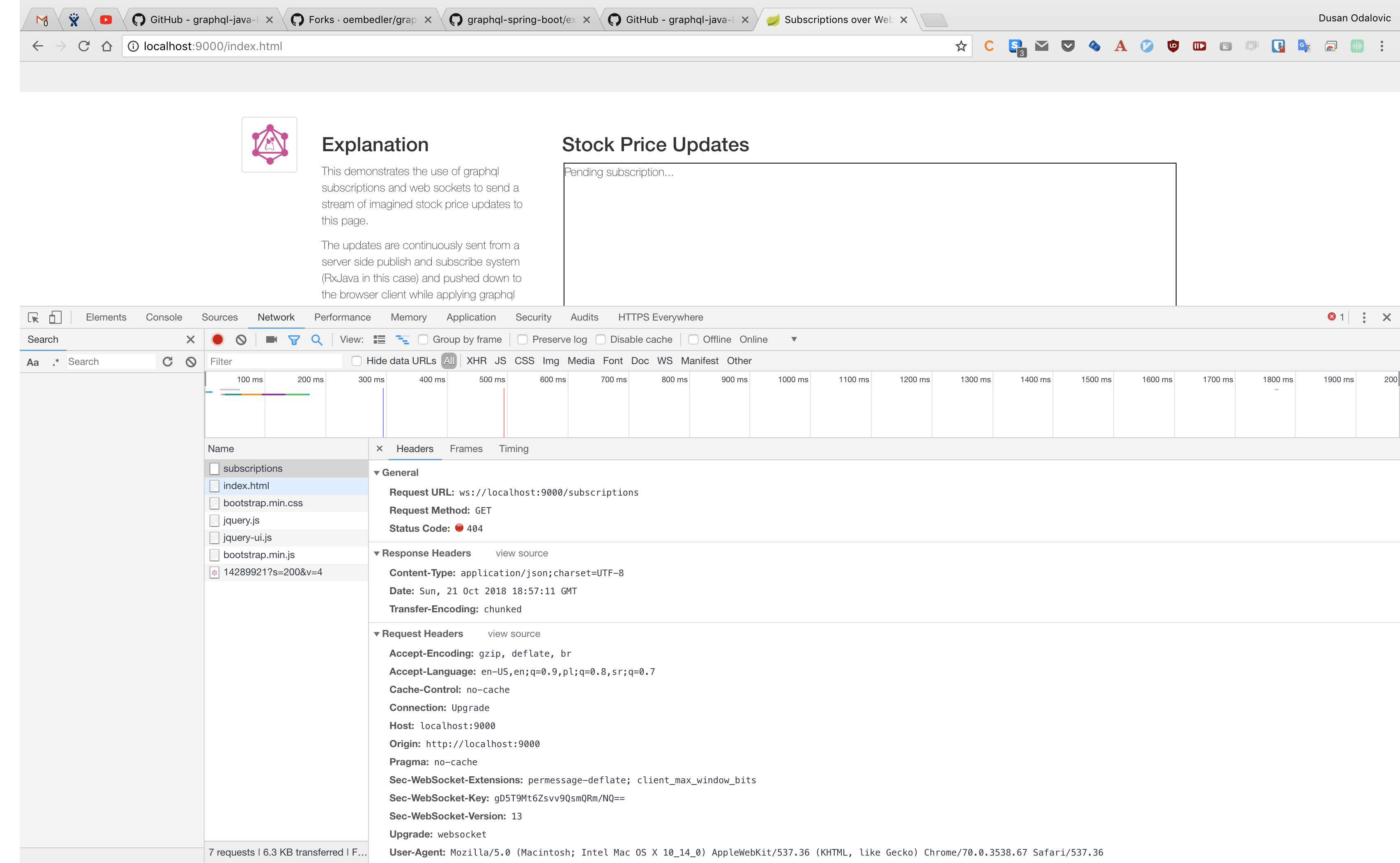This screenshot has width=1400, height=863.
Task: Click view source beside Response Headers
Action: tap(521, 553)
